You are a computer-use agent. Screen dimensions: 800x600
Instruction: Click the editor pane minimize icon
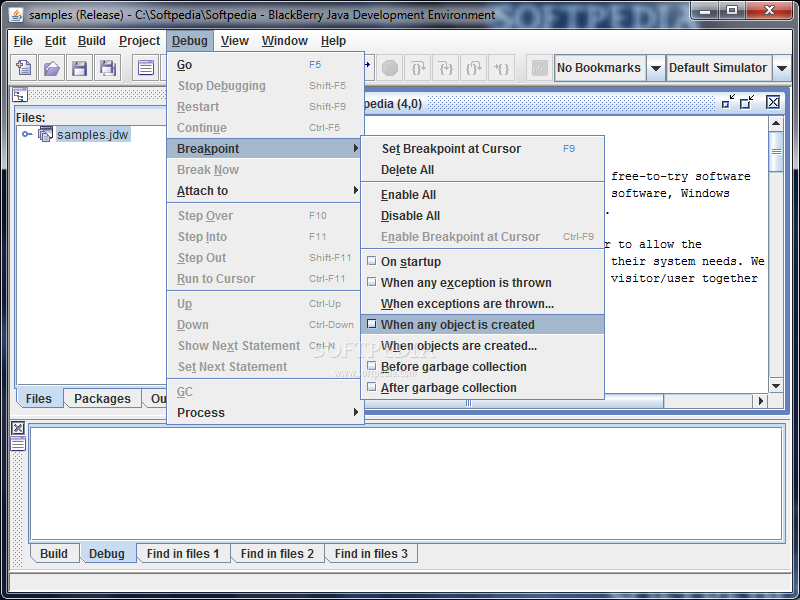click(x=728, y=103)
